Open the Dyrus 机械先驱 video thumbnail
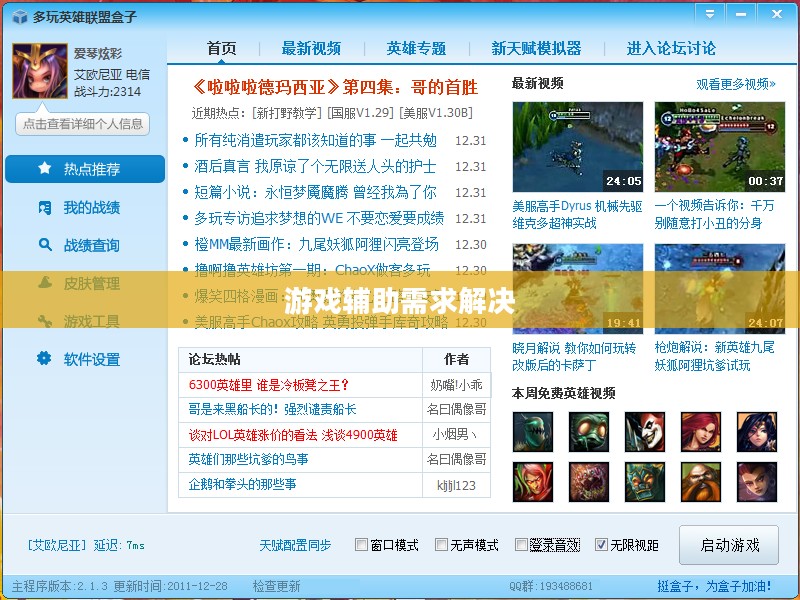Viewport: 800px width, 600px height. click(578, 147)
